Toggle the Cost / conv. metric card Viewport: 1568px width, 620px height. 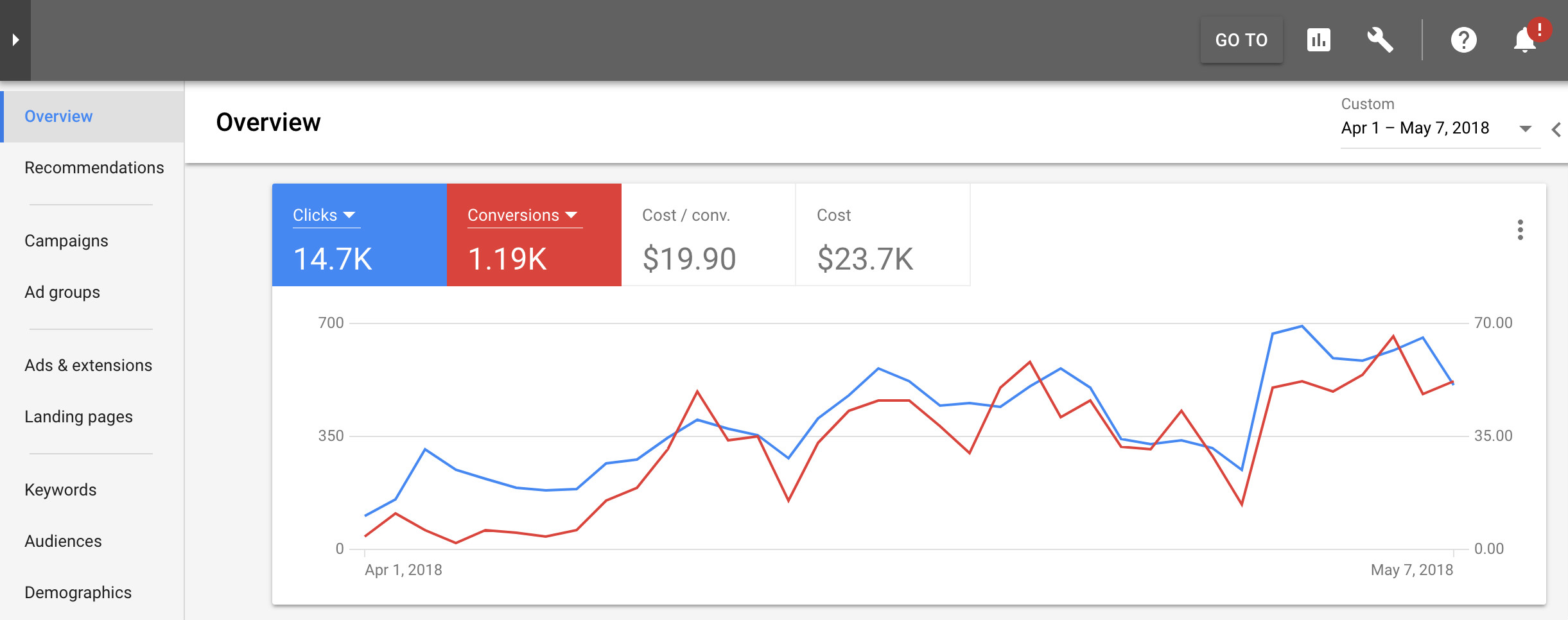tap(708, 235)
